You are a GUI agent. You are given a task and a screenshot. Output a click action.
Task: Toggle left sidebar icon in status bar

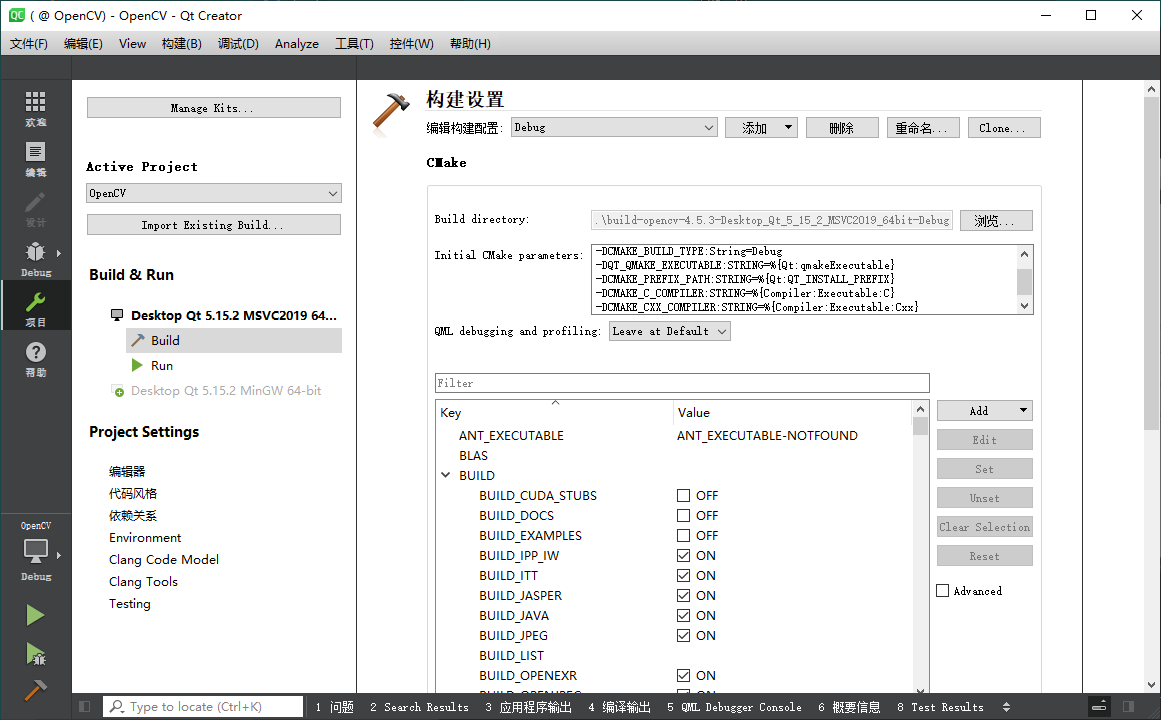(84, 707)
